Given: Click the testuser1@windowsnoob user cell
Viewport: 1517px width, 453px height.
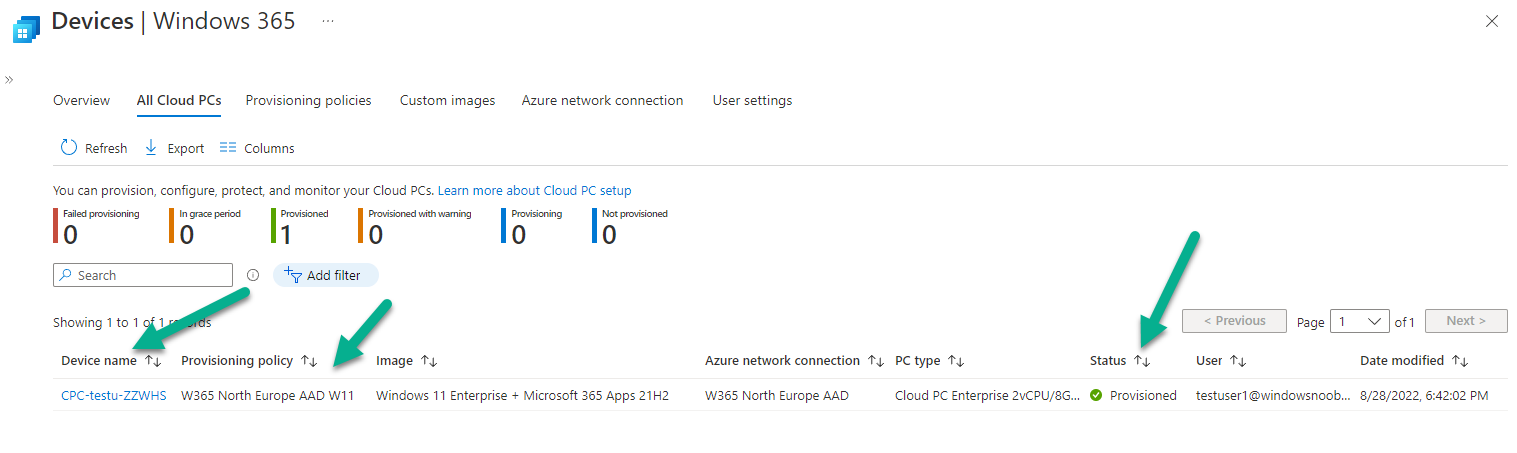Looking at the screenshot, I should point(1273,395).
